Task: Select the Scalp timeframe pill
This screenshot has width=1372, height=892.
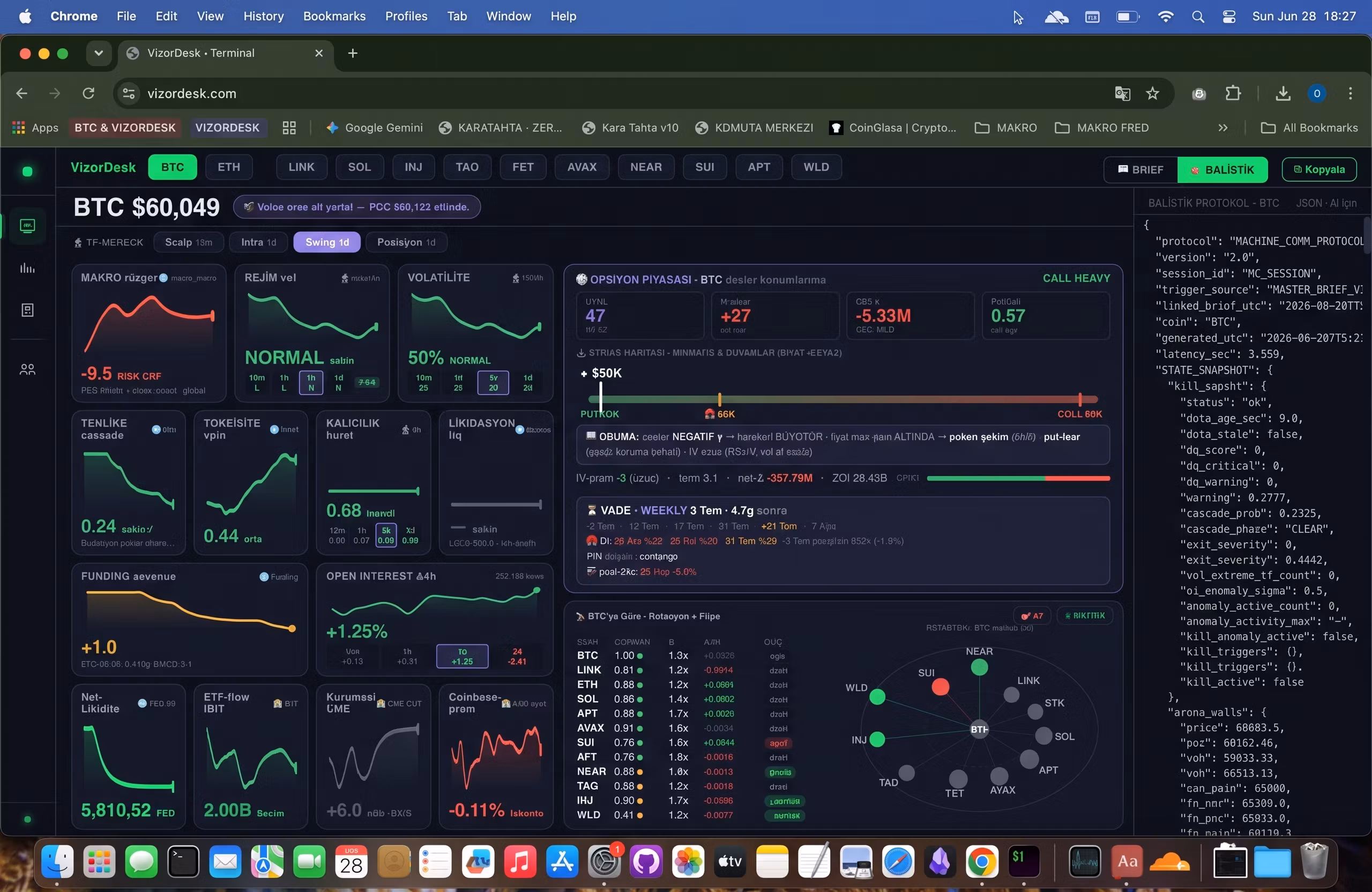Action: point(189,242)
